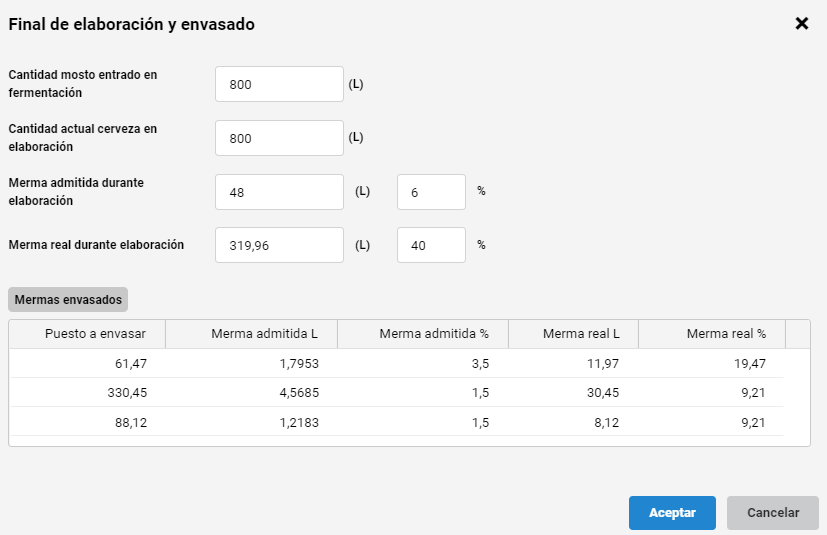Click the Cancelar button
The height and width of the screenshot is (535, 827).
(x=773, y=512)
